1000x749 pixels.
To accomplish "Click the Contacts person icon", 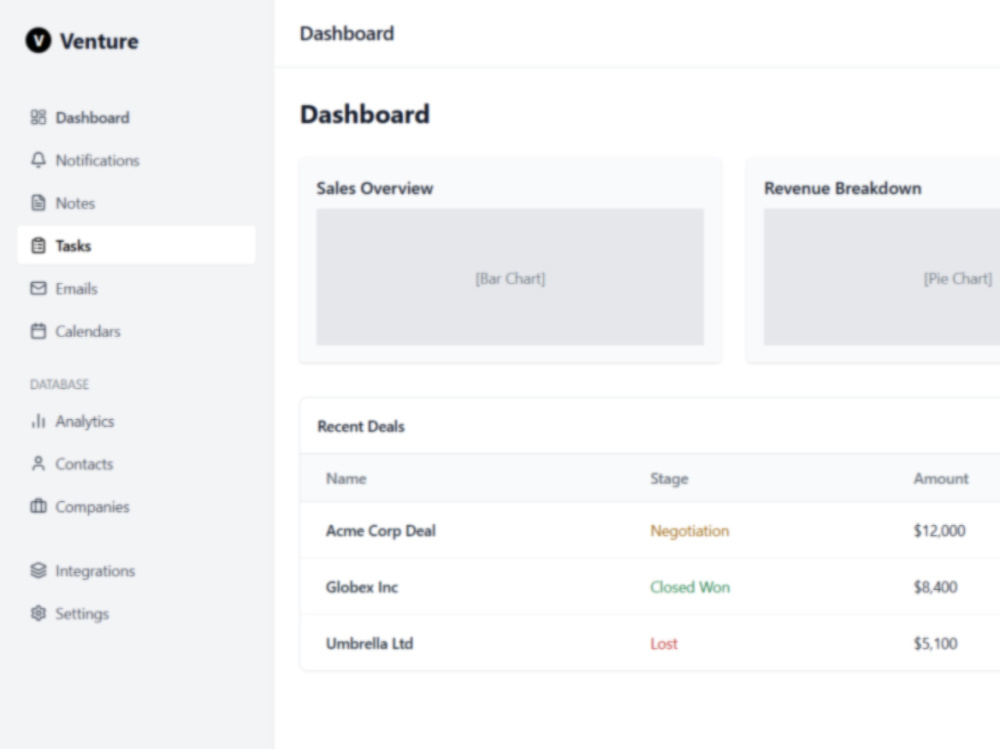I will pyautogui.click(x=38, y=464).
